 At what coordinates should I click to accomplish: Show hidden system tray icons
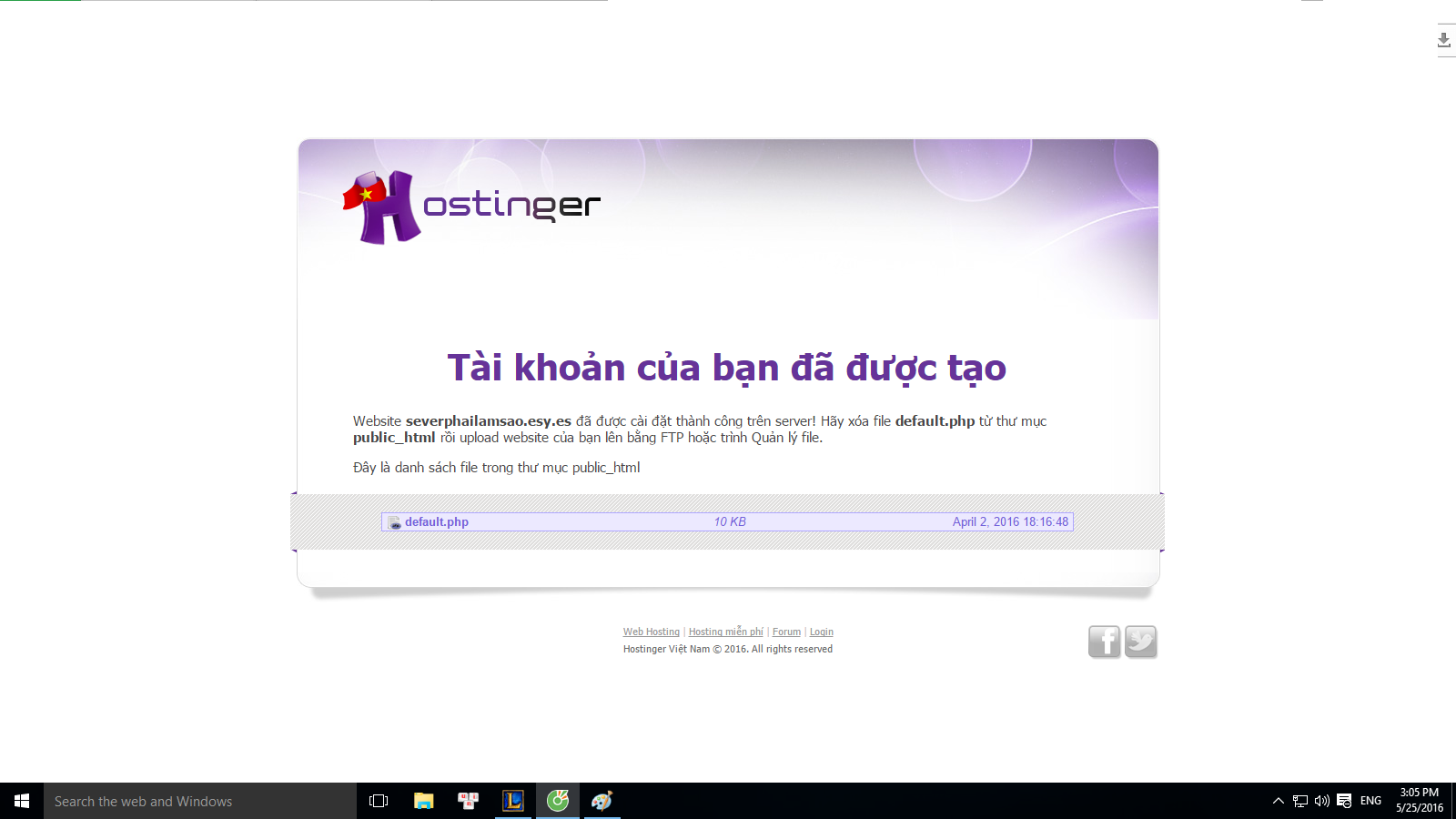pos(1278,801)
